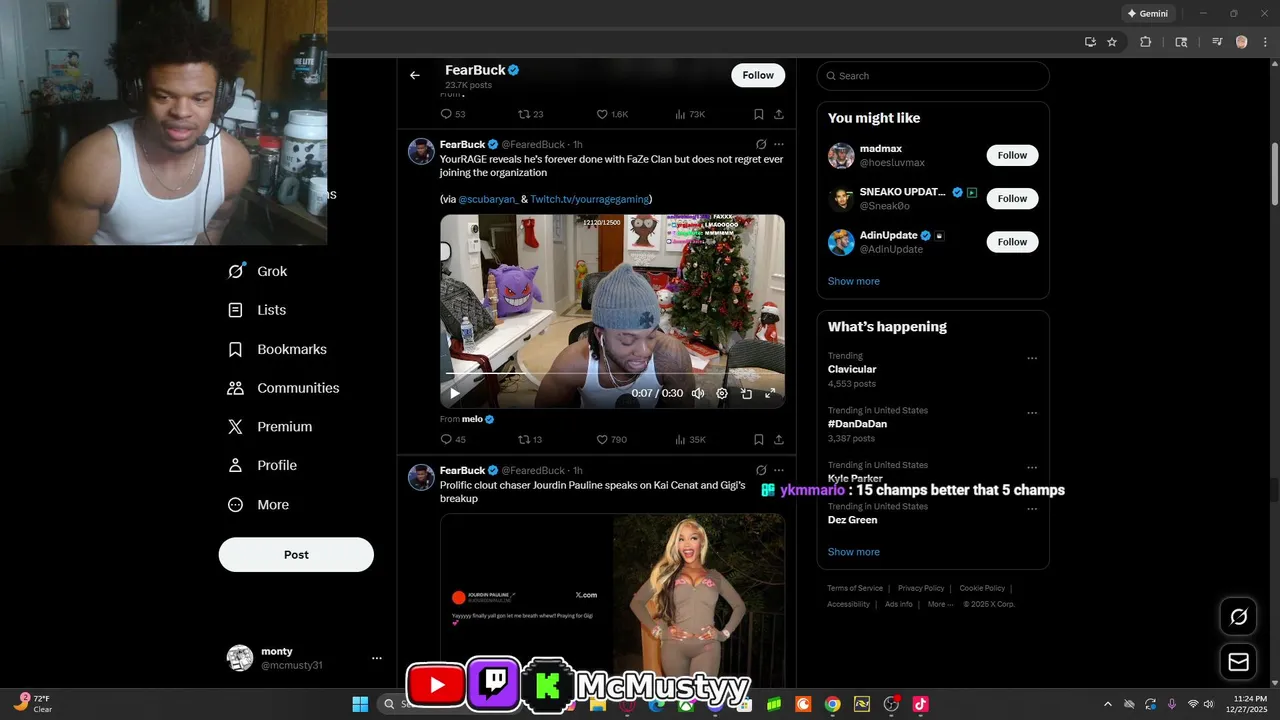The height and width of the screenshot is (720, 1280).
Task: Open more options for Dez Green trend
Action: [x=1032, y=509]
